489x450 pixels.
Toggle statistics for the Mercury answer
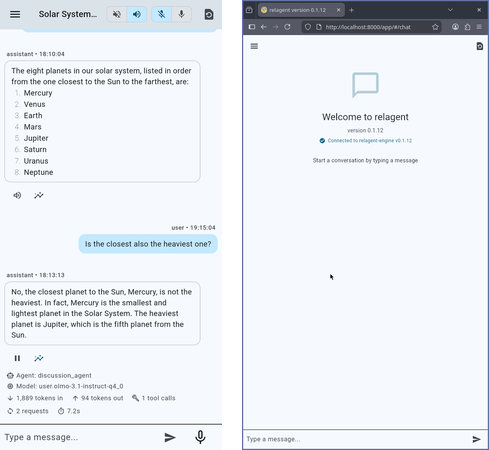pos(39,358)
